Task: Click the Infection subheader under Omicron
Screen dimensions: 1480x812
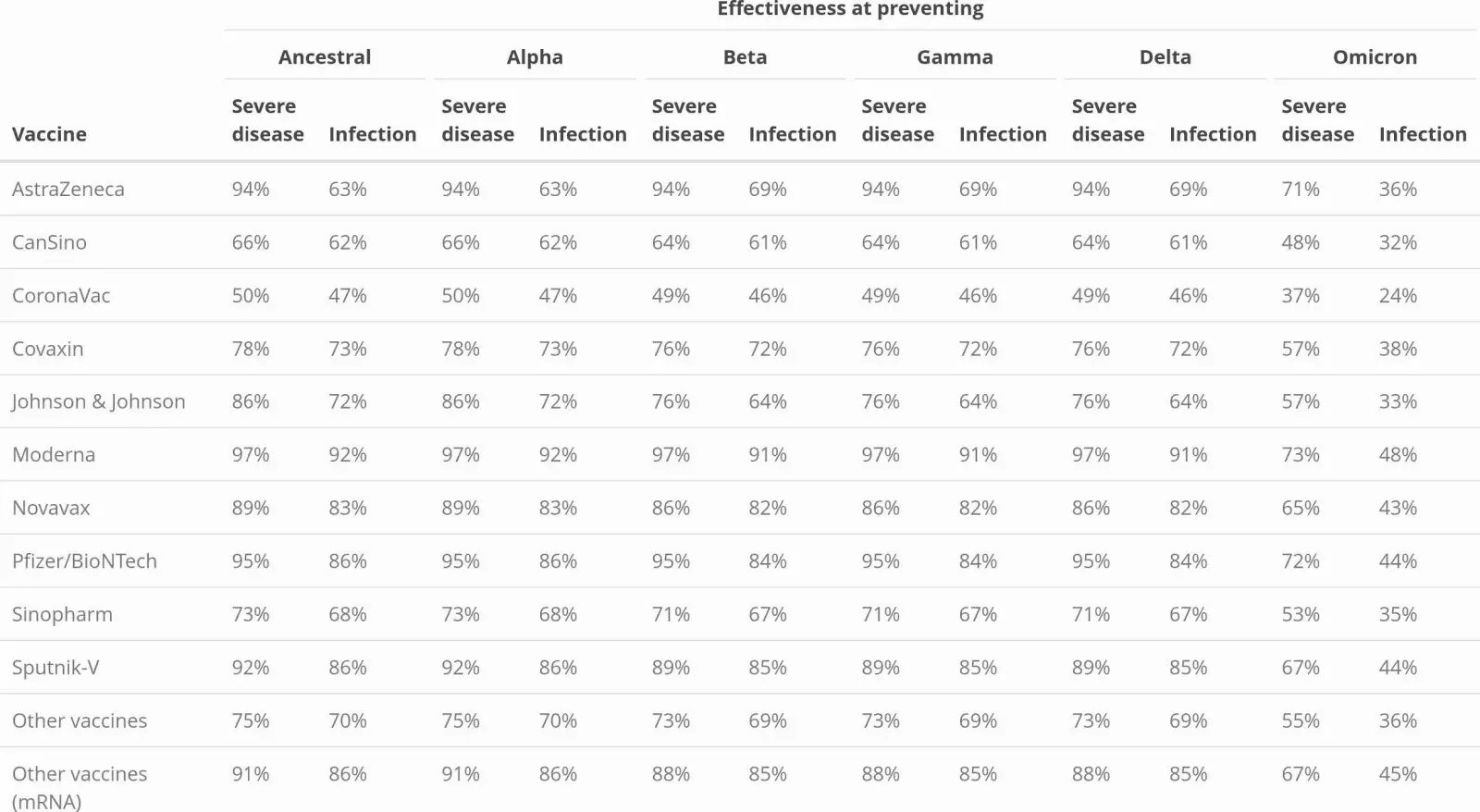Action: pos(1423,134)
